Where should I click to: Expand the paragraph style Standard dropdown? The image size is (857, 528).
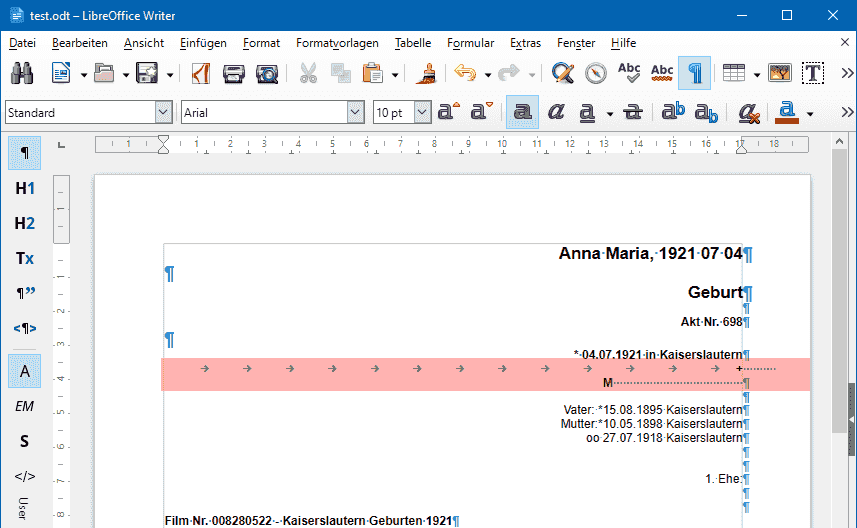[x=163, y=113]
